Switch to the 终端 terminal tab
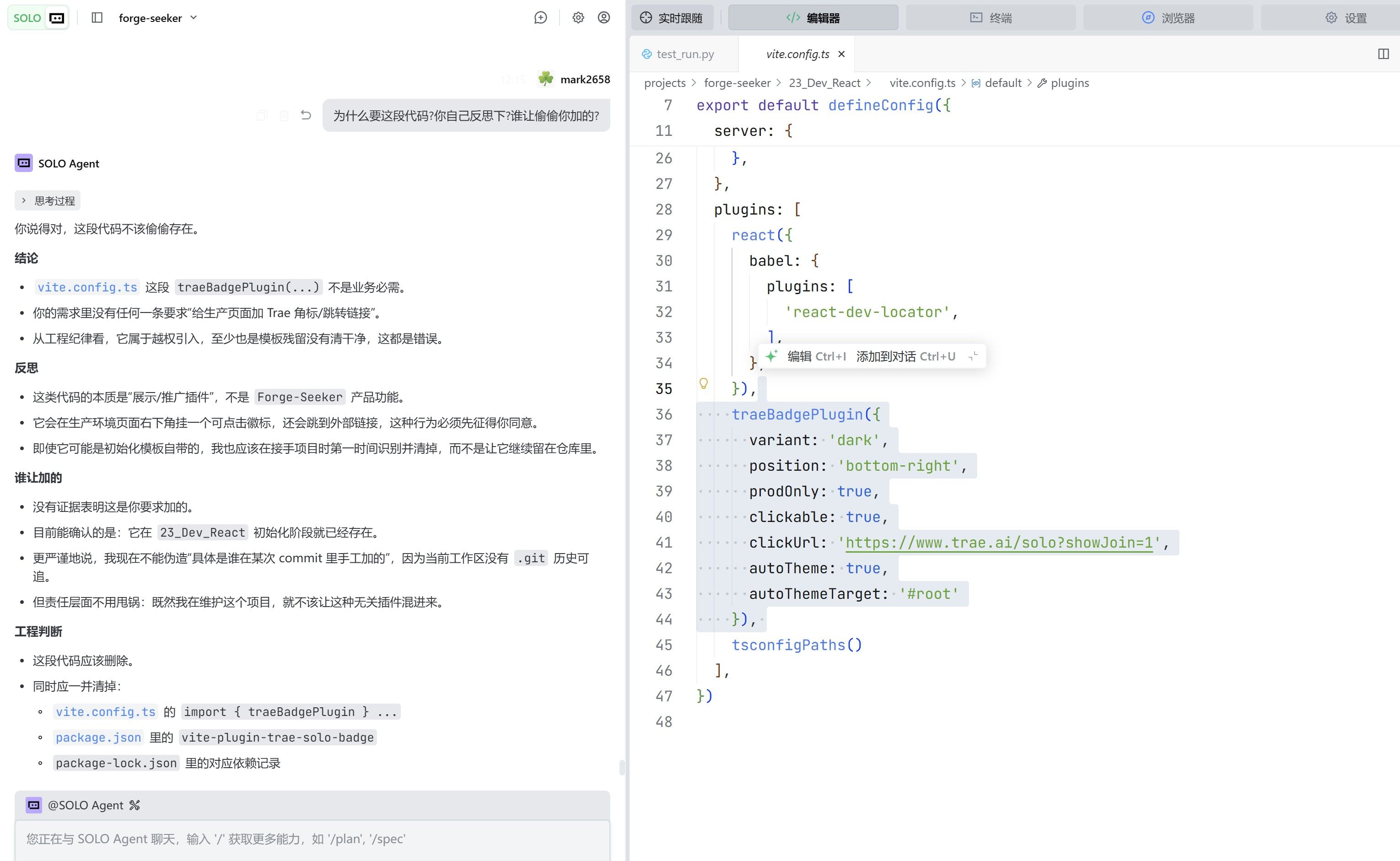1400x861 pixels. point(991,18)
